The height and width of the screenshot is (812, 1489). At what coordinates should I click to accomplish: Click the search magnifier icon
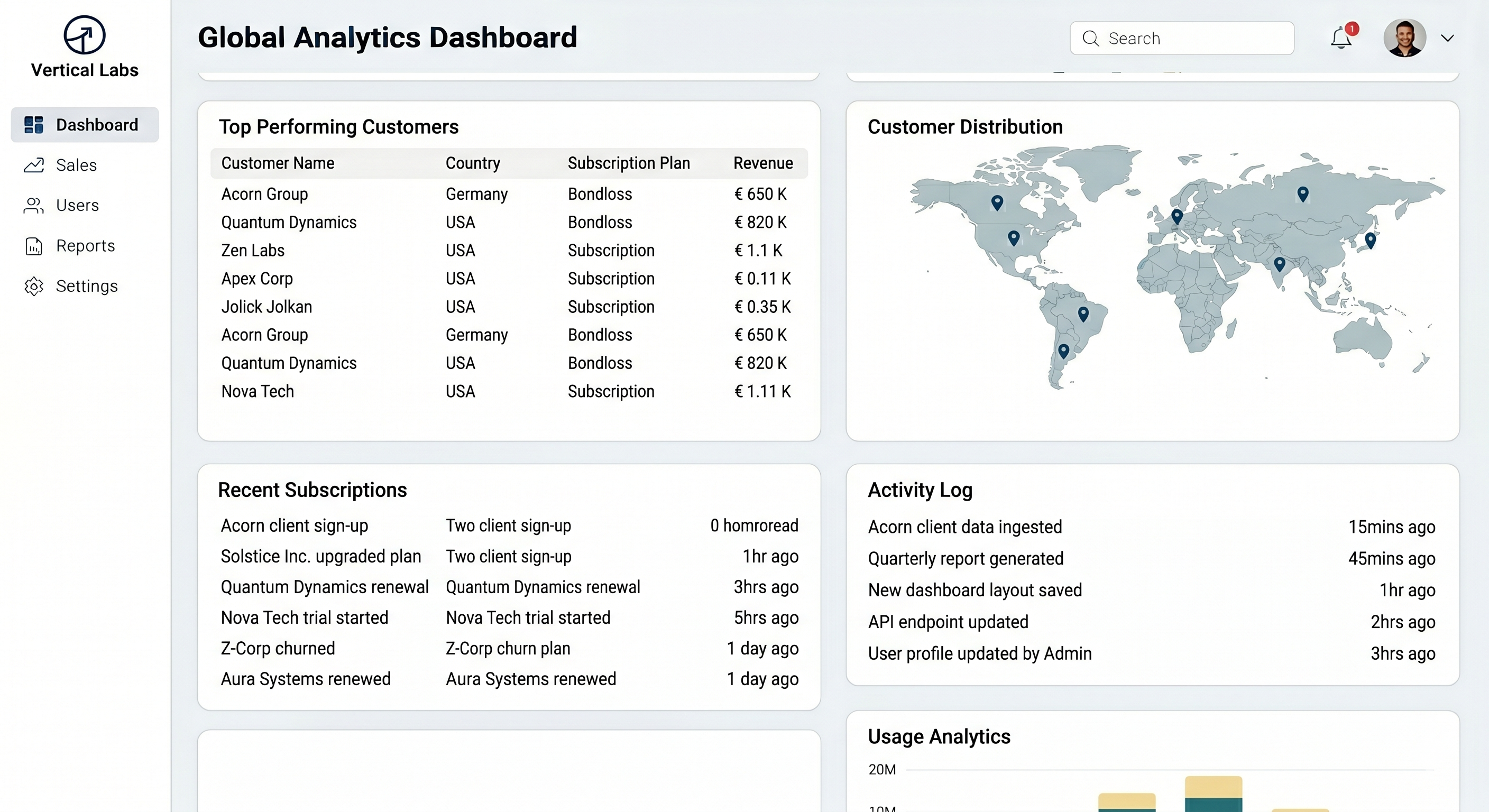[x=1090, y=38]
